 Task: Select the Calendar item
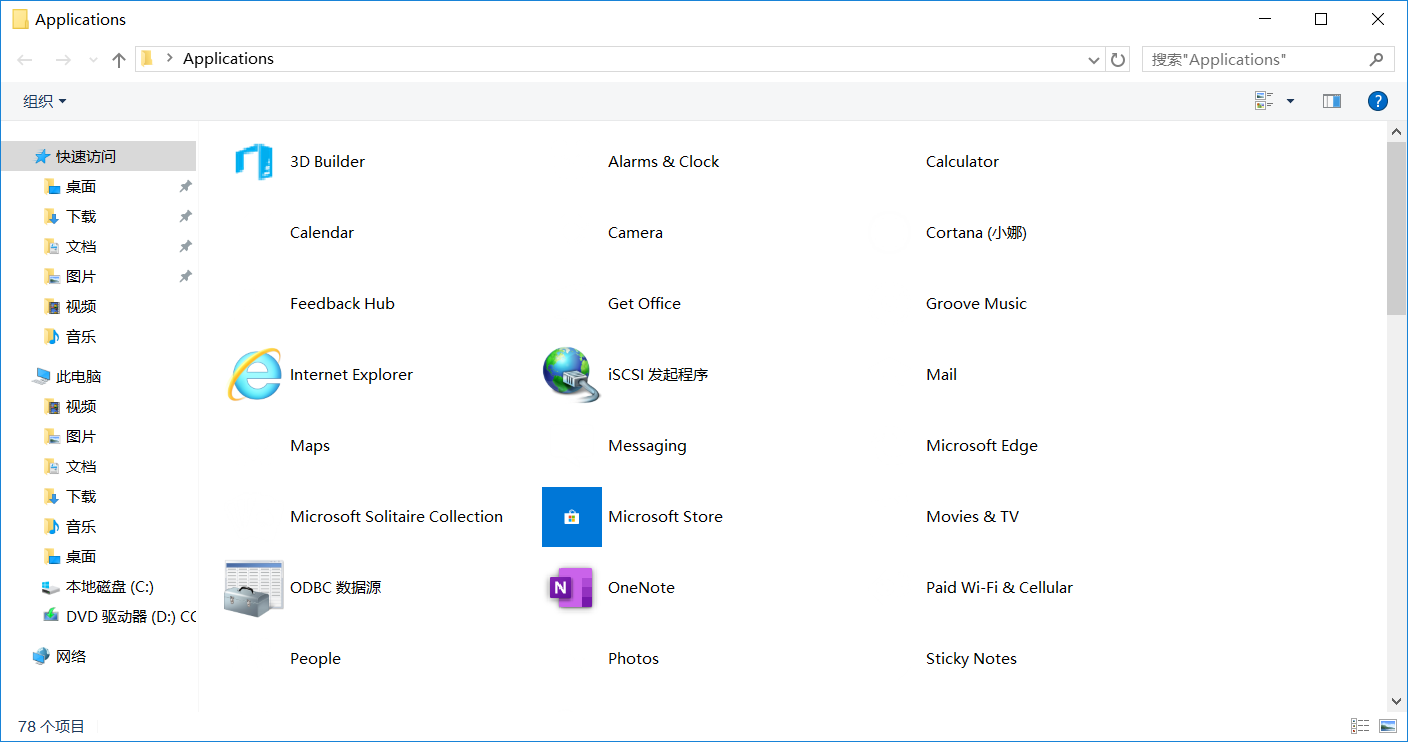pos(322,233)
